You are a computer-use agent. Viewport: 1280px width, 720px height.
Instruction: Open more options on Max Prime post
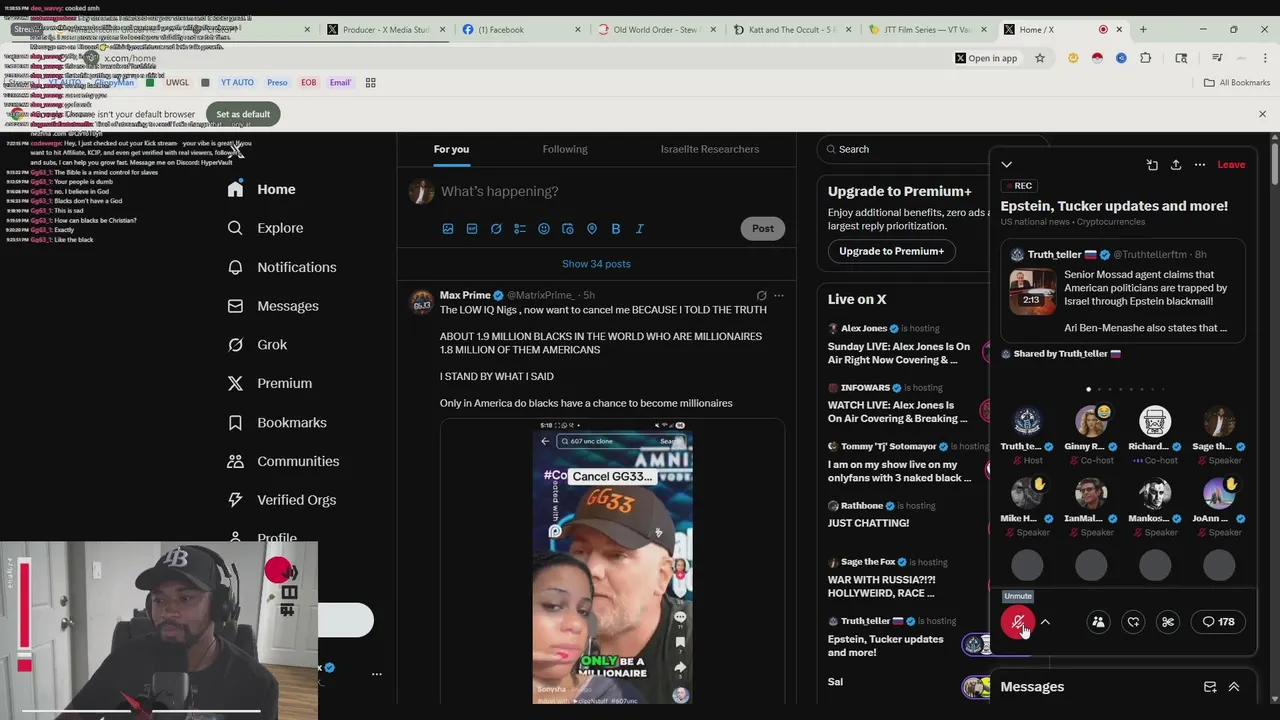[x=779, y=295]
